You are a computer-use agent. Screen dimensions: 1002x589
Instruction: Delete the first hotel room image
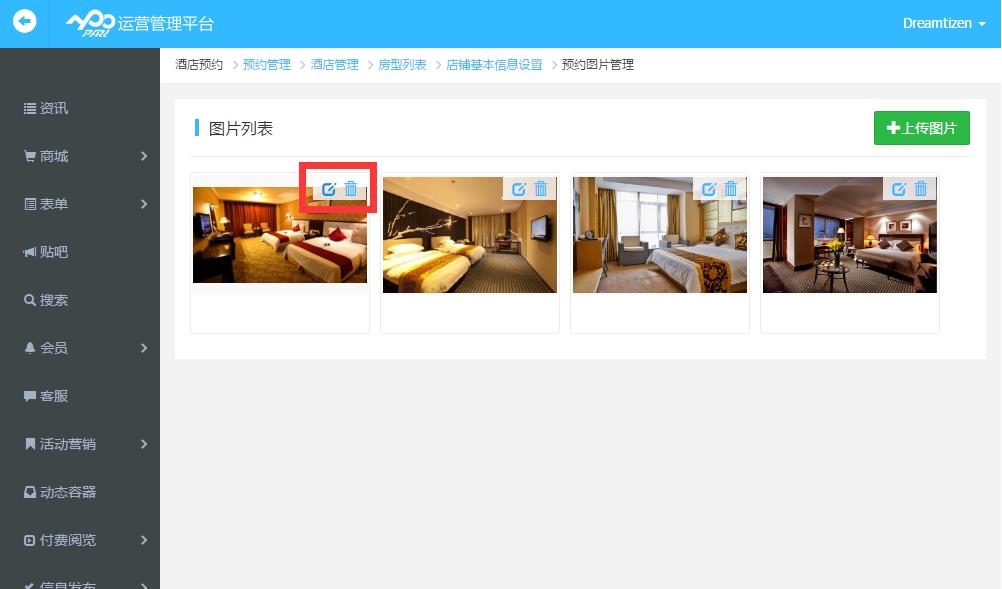click(351, 189)
